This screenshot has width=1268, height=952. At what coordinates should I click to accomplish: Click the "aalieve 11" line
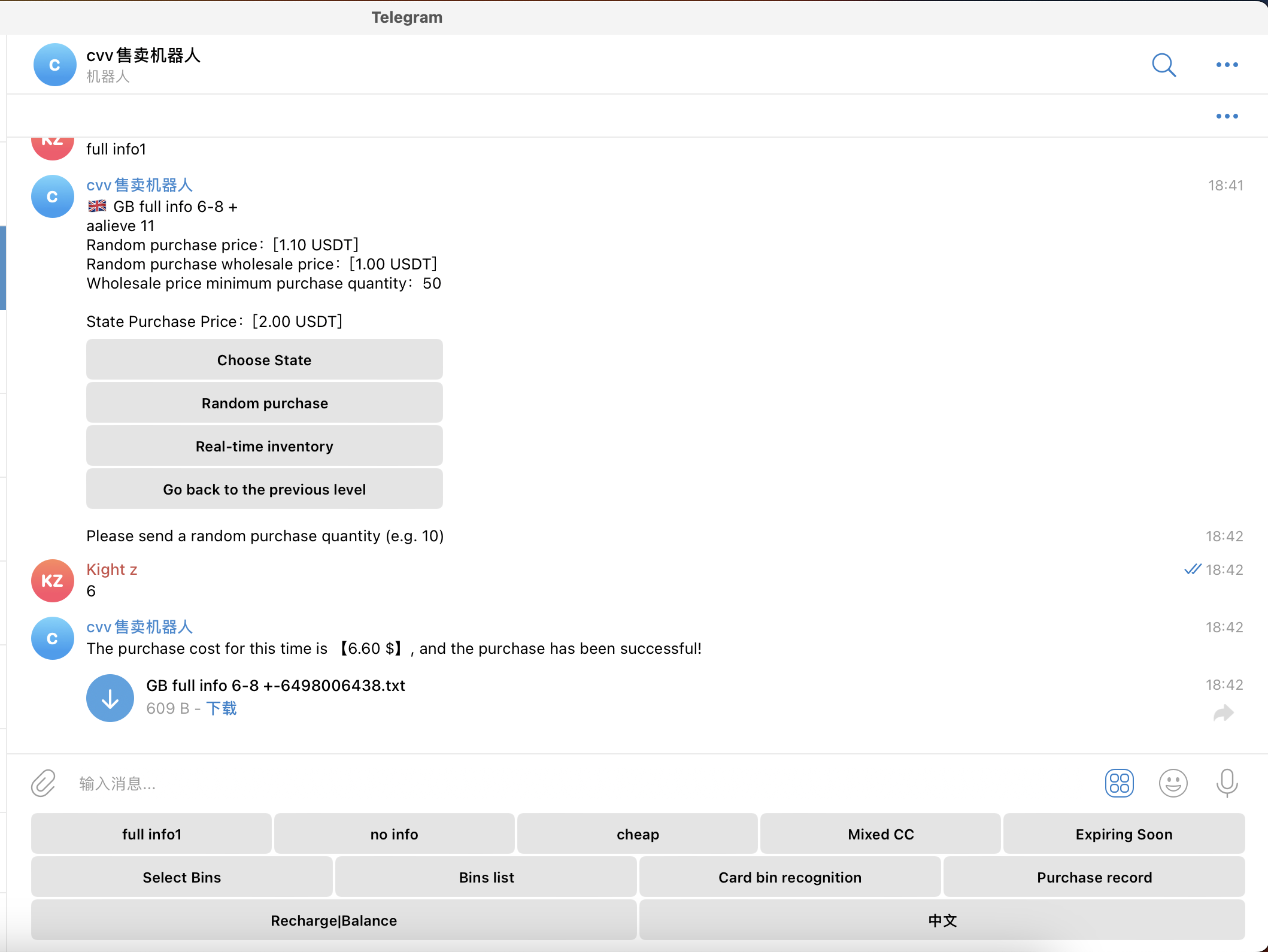click(120, 226)
